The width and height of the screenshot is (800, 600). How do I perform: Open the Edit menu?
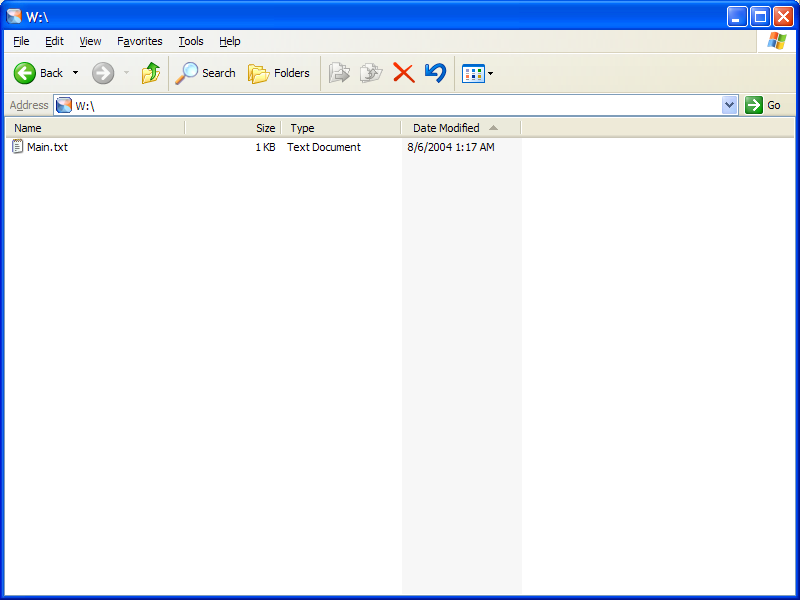[54, 41]
